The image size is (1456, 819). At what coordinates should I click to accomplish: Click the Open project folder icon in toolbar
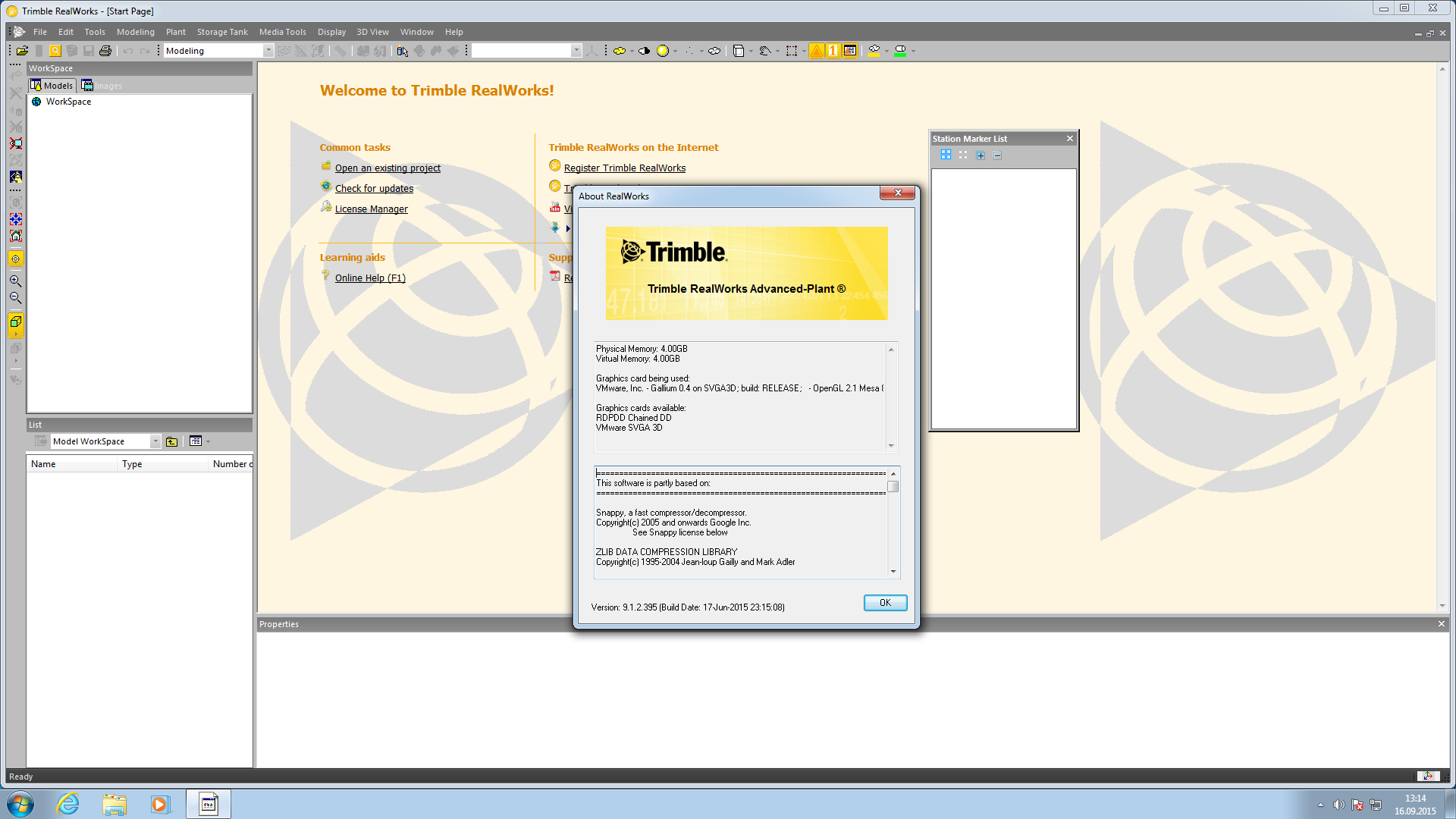[x=23, y=51]
